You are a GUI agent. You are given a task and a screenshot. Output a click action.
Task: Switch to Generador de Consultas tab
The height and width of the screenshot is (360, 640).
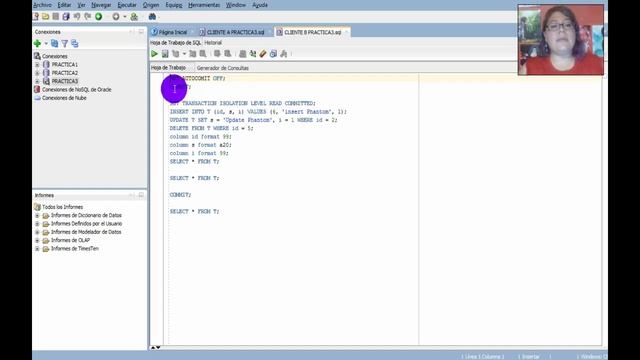pyautogui.click(x=222, y=68)
